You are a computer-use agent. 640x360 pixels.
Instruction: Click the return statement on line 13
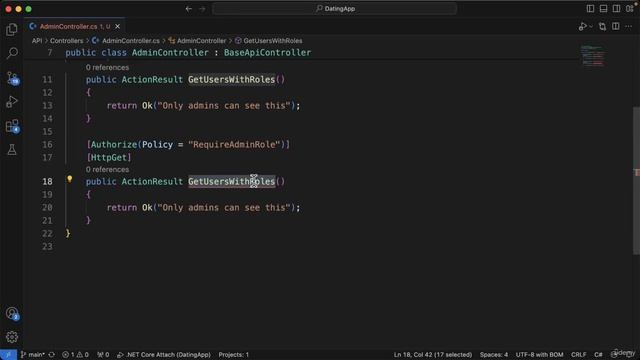click(x=203, y=106)
